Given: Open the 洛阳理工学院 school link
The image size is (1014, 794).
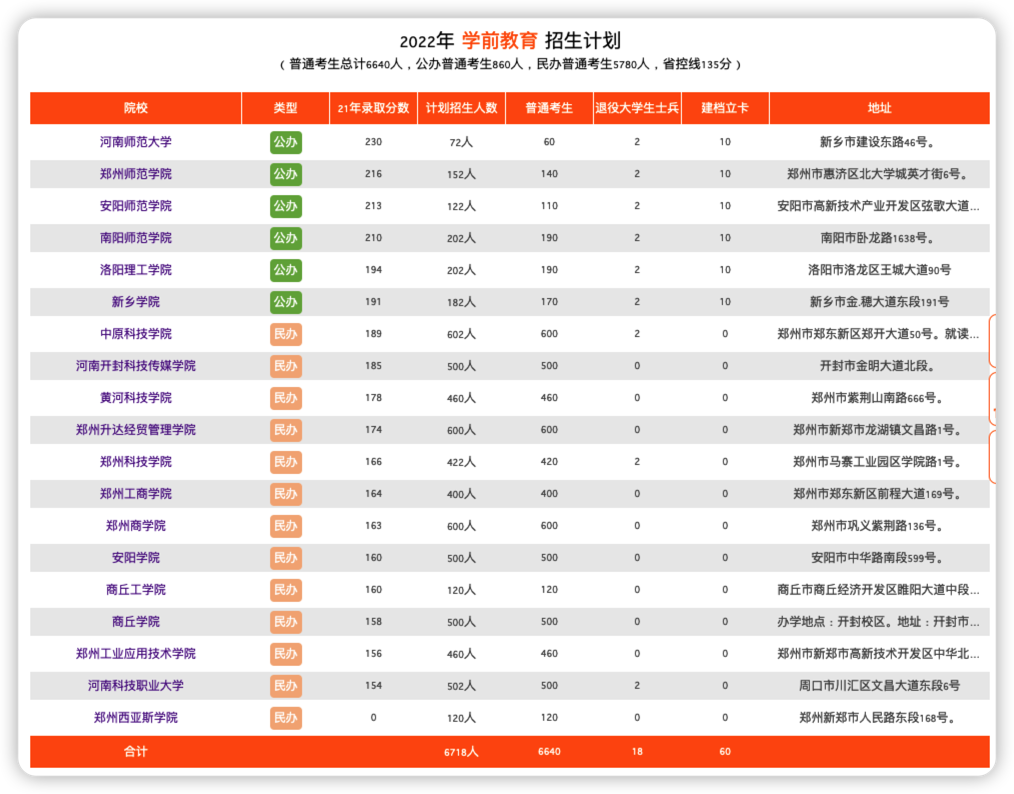Looking at the screenshot, I should pos(135,270).
